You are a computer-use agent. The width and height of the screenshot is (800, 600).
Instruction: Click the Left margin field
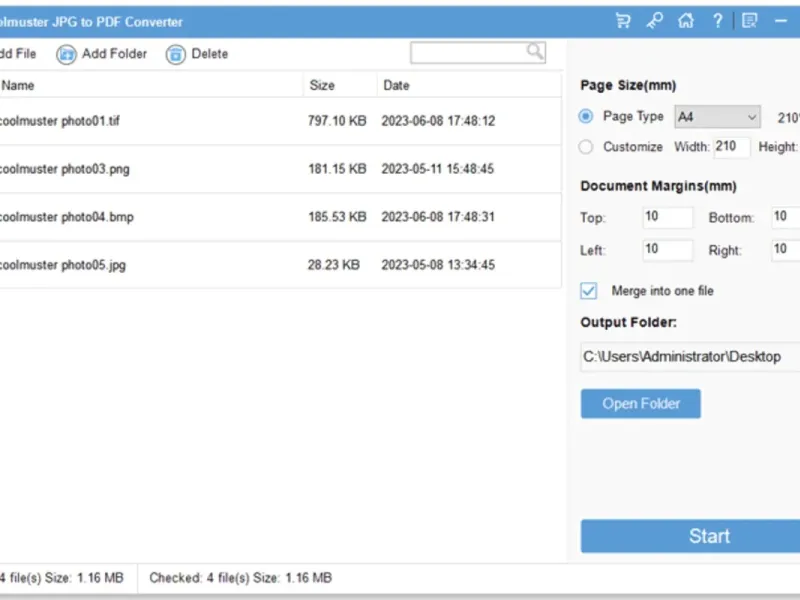pyautogui.click(x=667, y=250)
